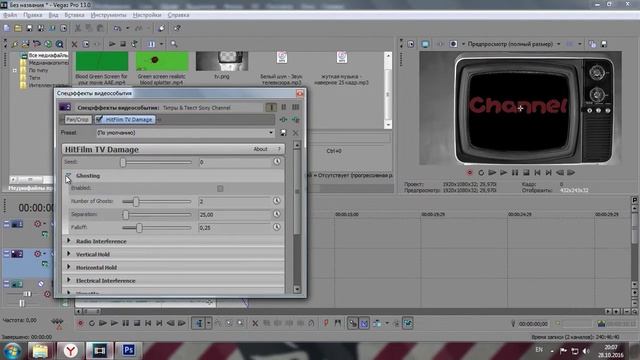Create a new project from main toolbar
This screenshot has width=640, height=360.
tap(7, 28)
